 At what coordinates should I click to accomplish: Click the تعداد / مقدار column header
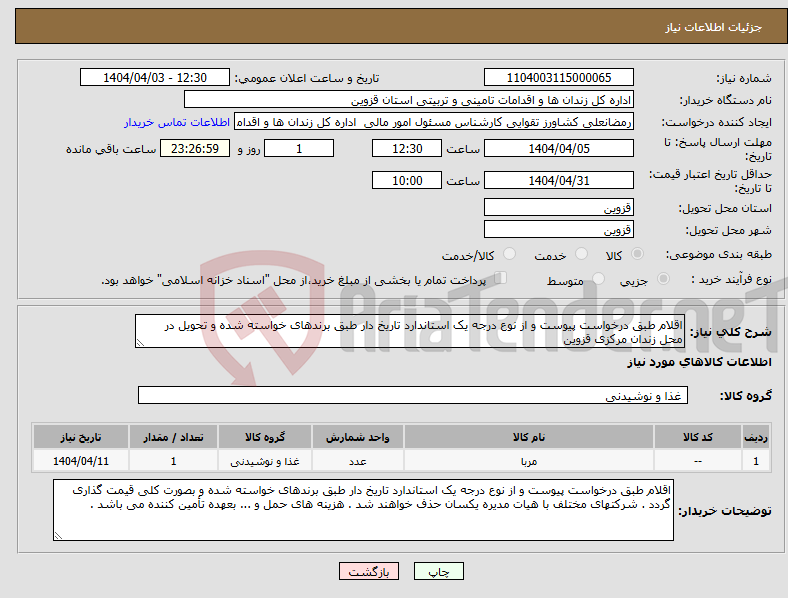click(x=173, y=437)
